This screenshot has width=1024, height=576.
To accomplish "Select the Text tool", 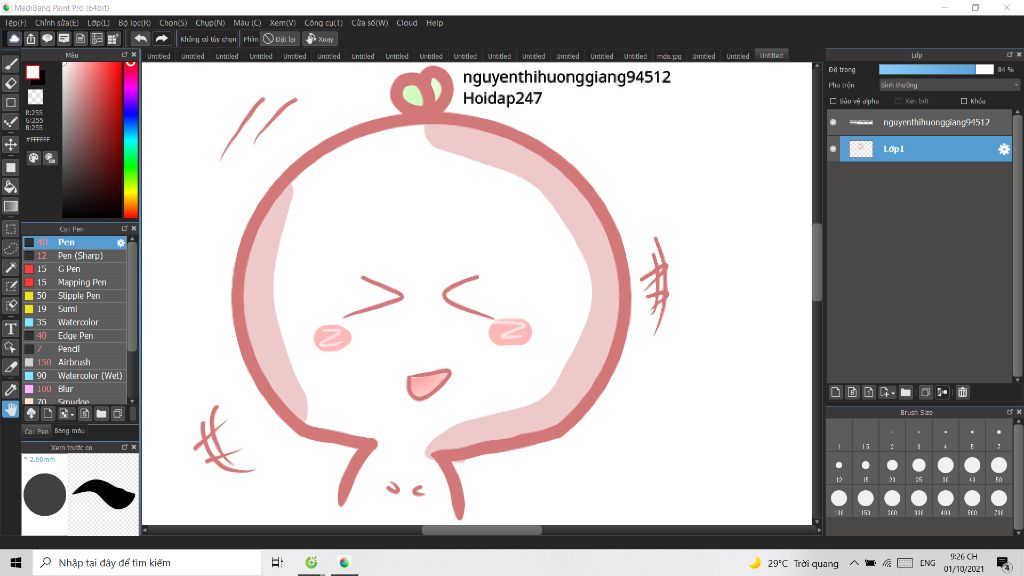I will click(x=11, y=328).
